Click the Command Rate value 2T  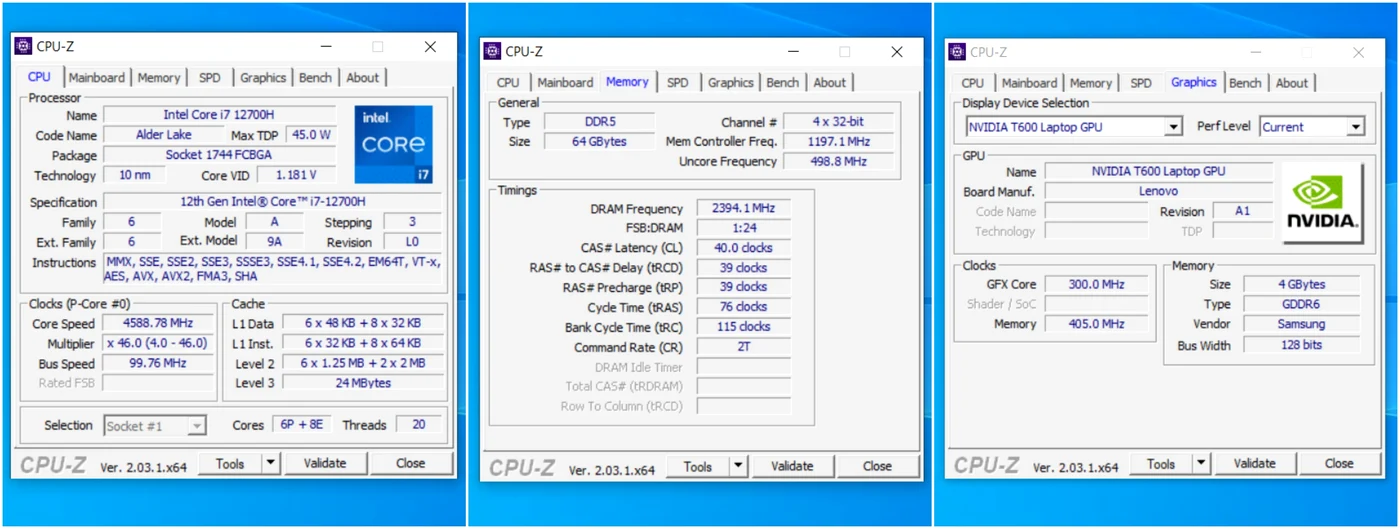pyautogui.click(x=743, y=347)
